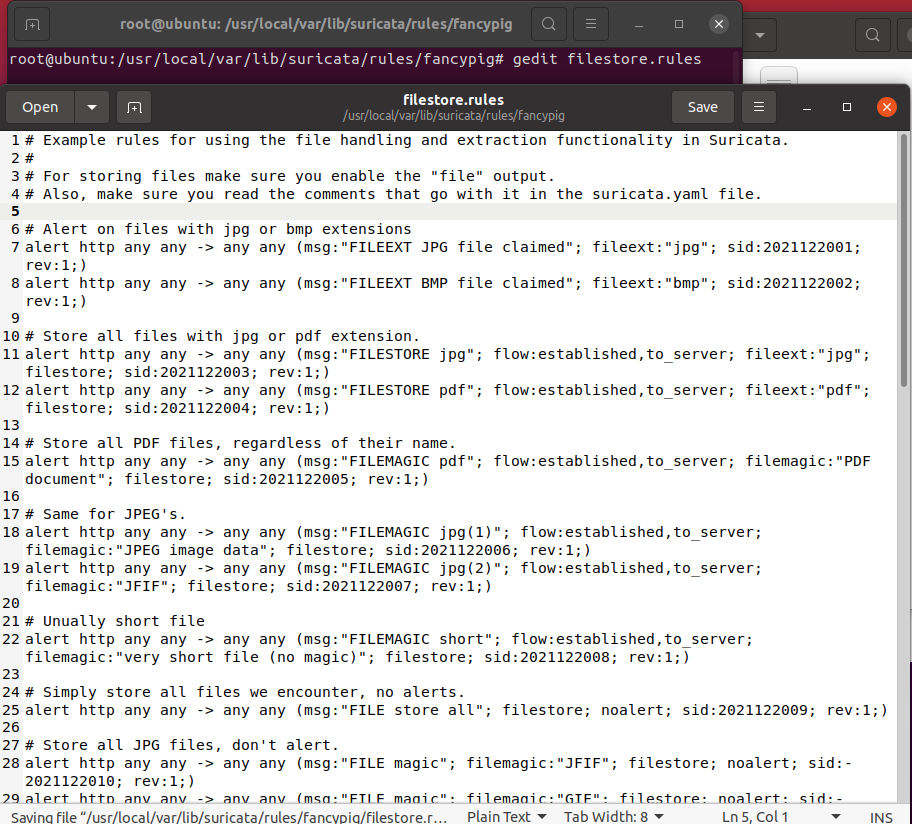Open the Tab Width: 8 selector
The height and width of the screenshot is (824, 912).
coord(614,816)
